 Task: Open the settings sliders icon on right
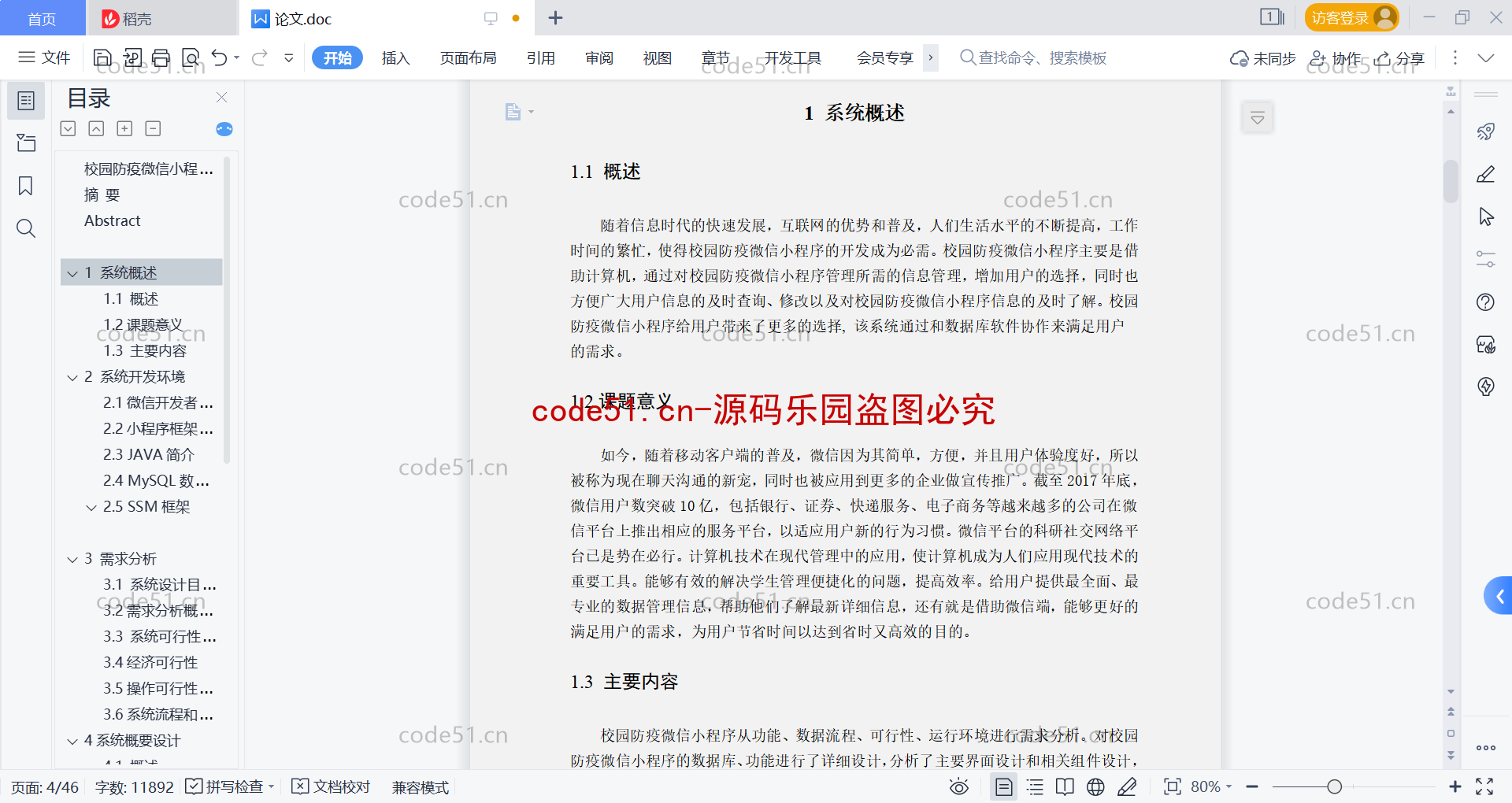1486,259
